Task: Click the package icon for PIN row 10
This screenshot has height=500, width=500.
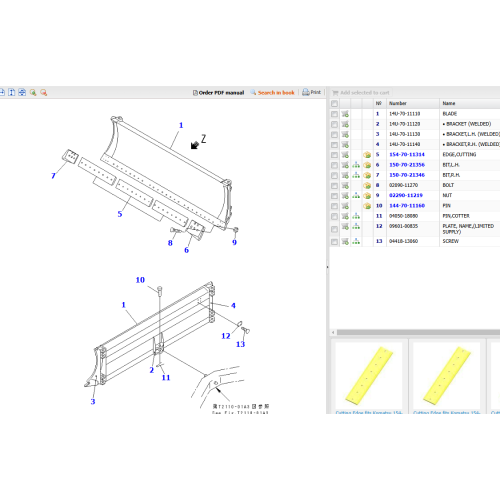Action: pyautogui.click(x=367, y=206)
